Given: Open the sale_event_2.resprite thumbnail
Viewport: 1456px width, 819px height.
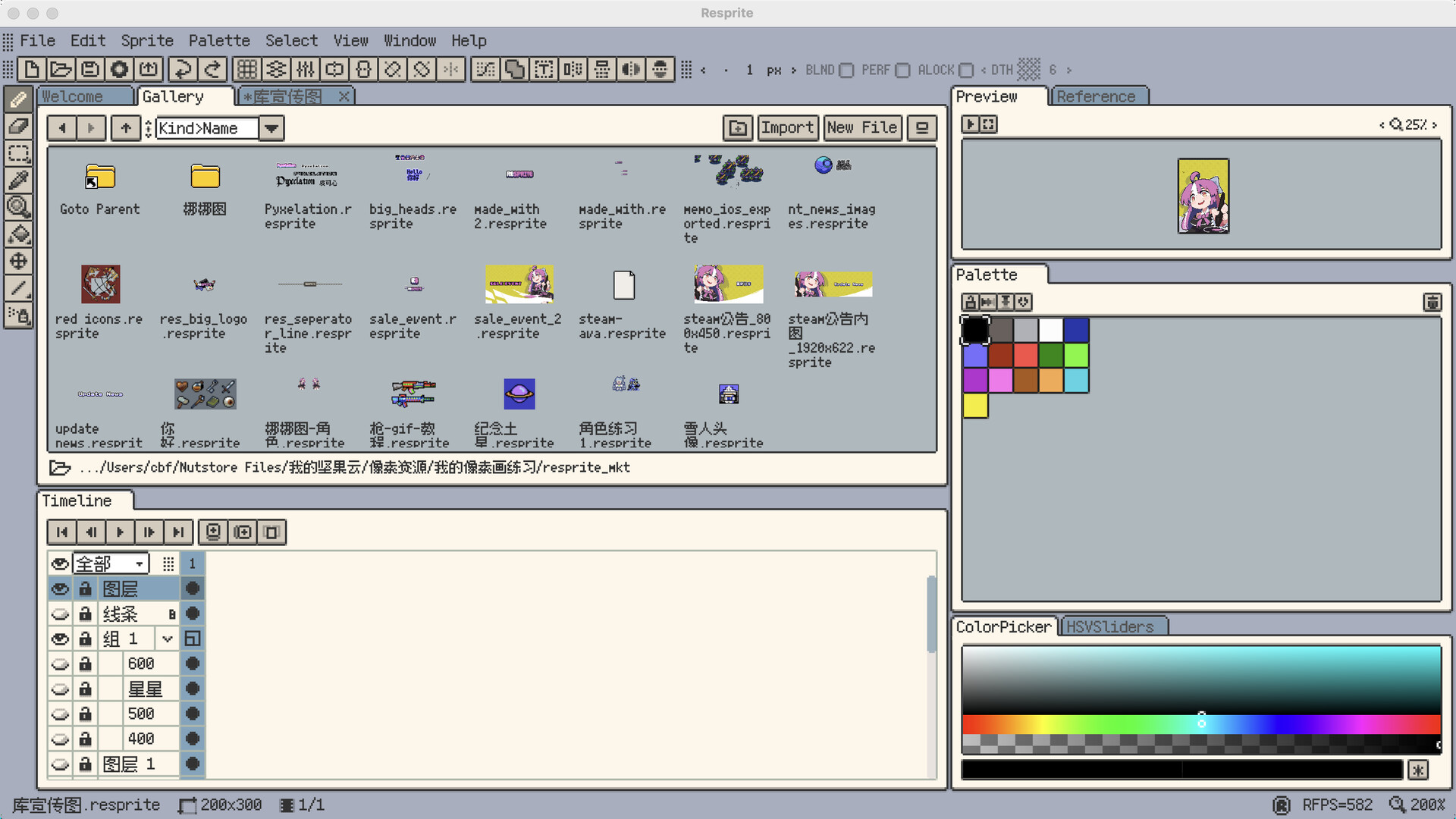Looking at the screenshot, I should 519,284.
